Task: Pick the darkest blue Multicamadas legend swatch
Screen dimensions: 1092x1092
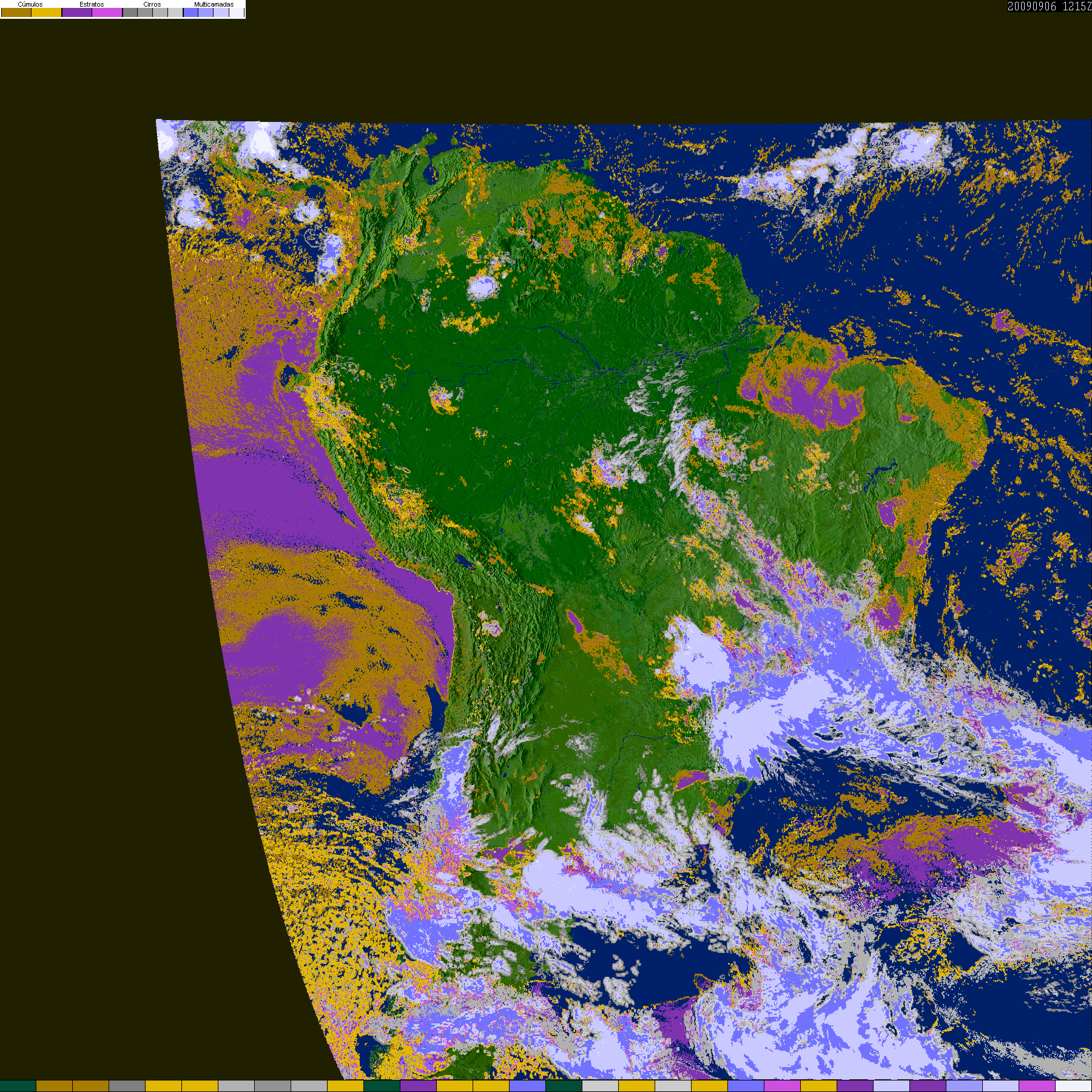Action: [190, 12]
